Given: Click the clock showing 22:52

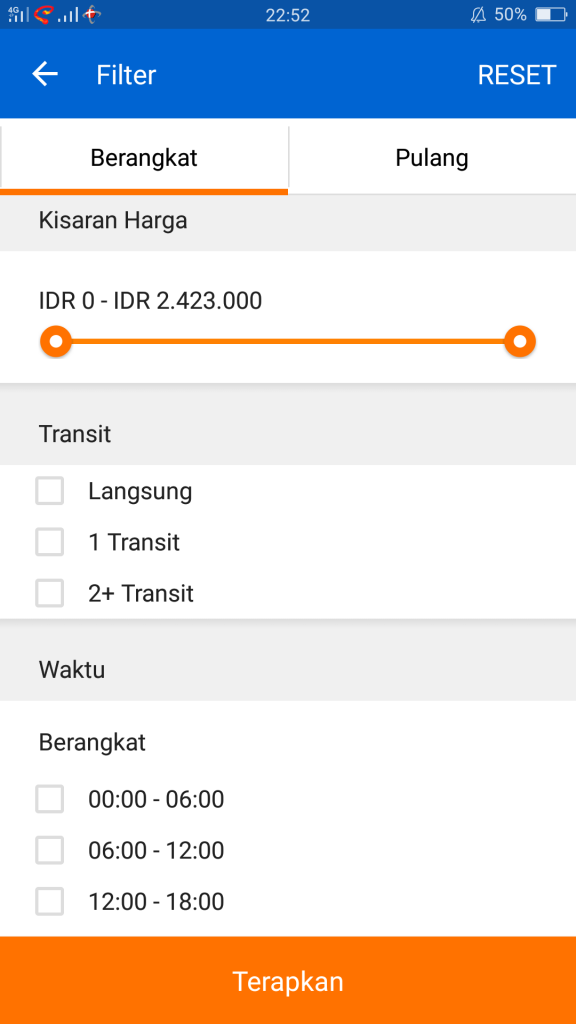Looking at the screenshot, I should [x=288, y=14].
